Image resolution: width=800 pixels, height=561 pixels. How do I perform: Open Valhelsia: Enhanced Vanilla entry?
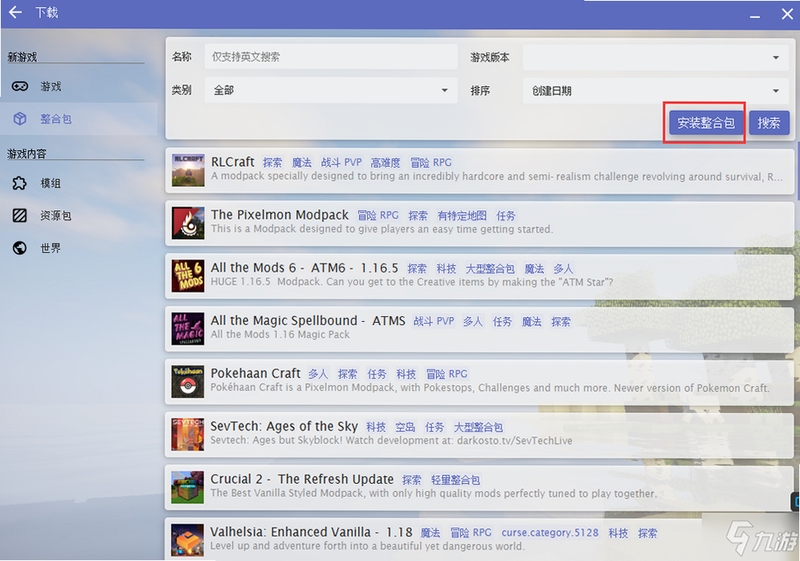click(480, 539)
